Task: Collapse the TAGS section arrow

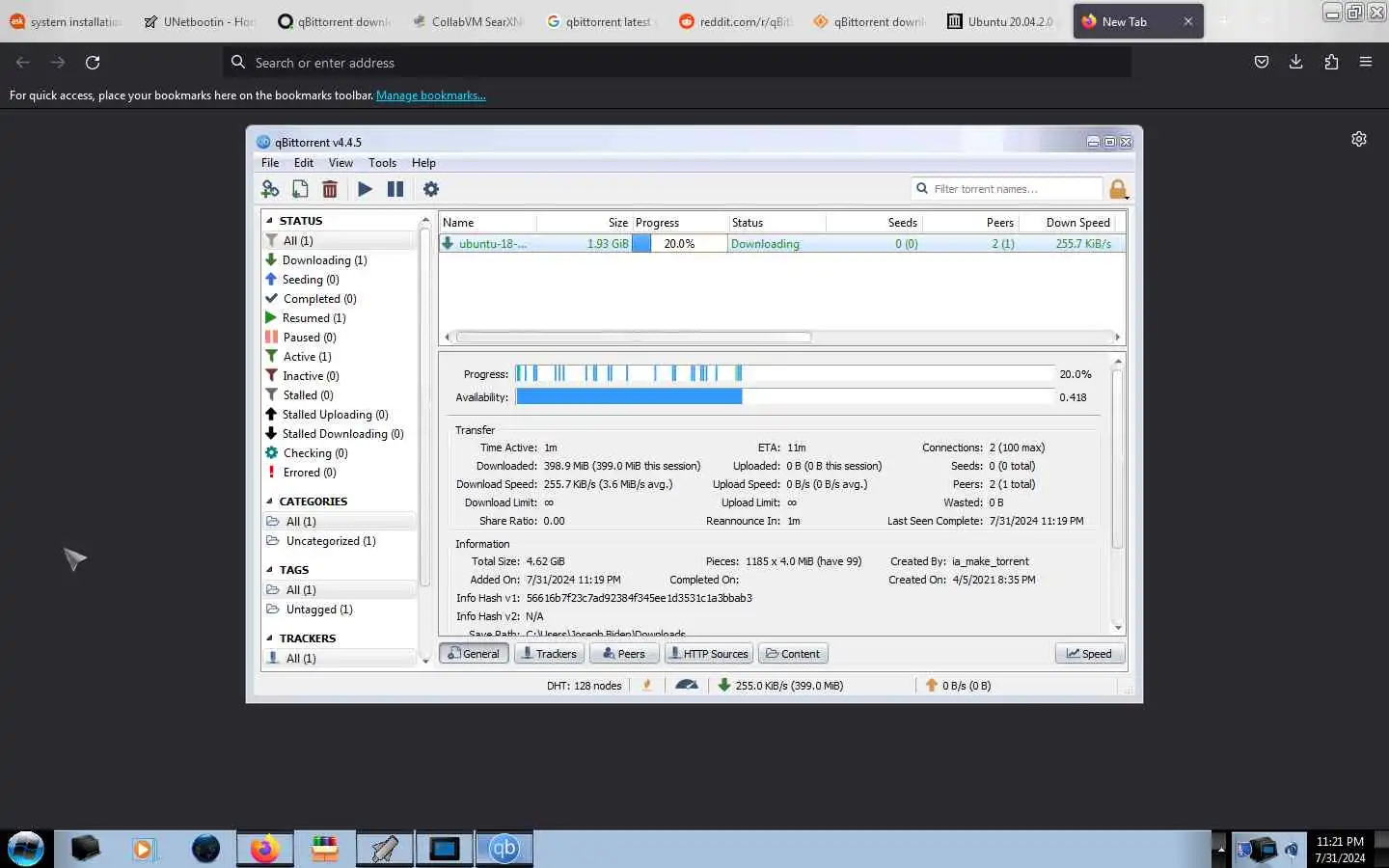Action: 269,570
